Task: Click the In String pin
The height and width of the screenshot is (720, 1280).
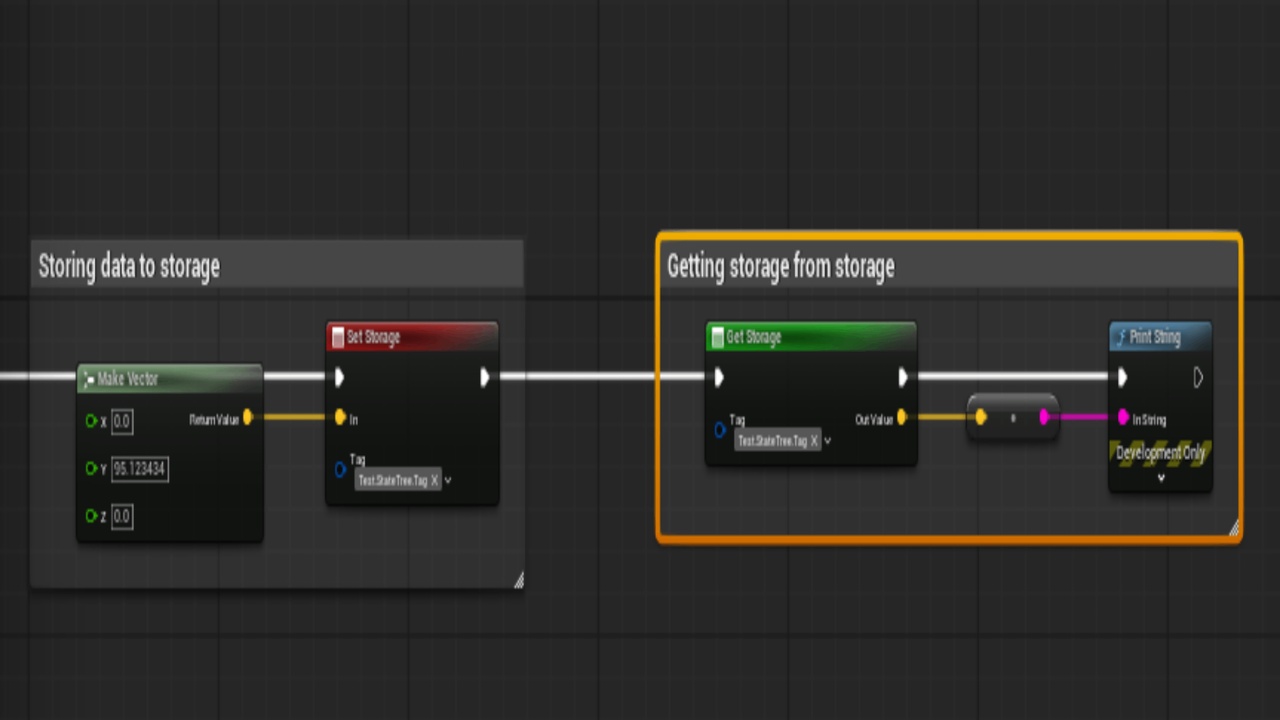Action: [x=1123, y=418]
